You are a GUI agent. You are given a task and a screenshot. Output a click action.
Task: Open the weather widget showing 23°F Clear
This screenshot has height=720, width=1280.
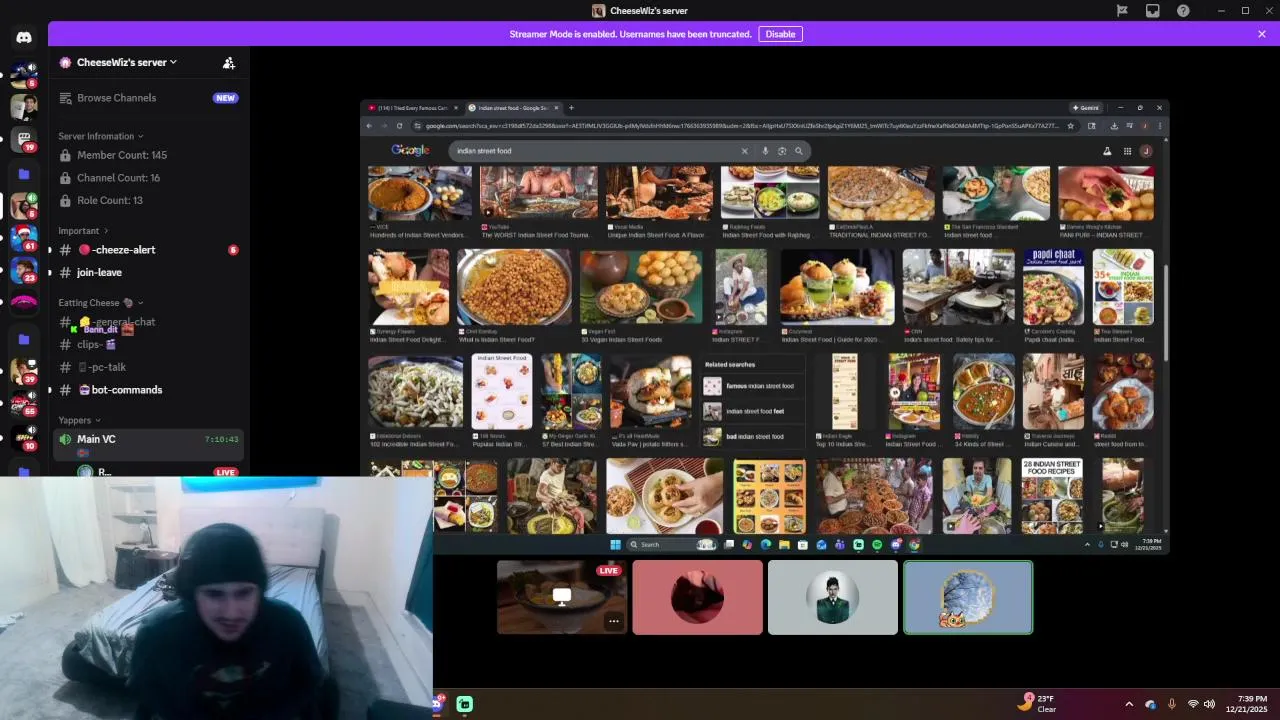(x=1037, y=703)
